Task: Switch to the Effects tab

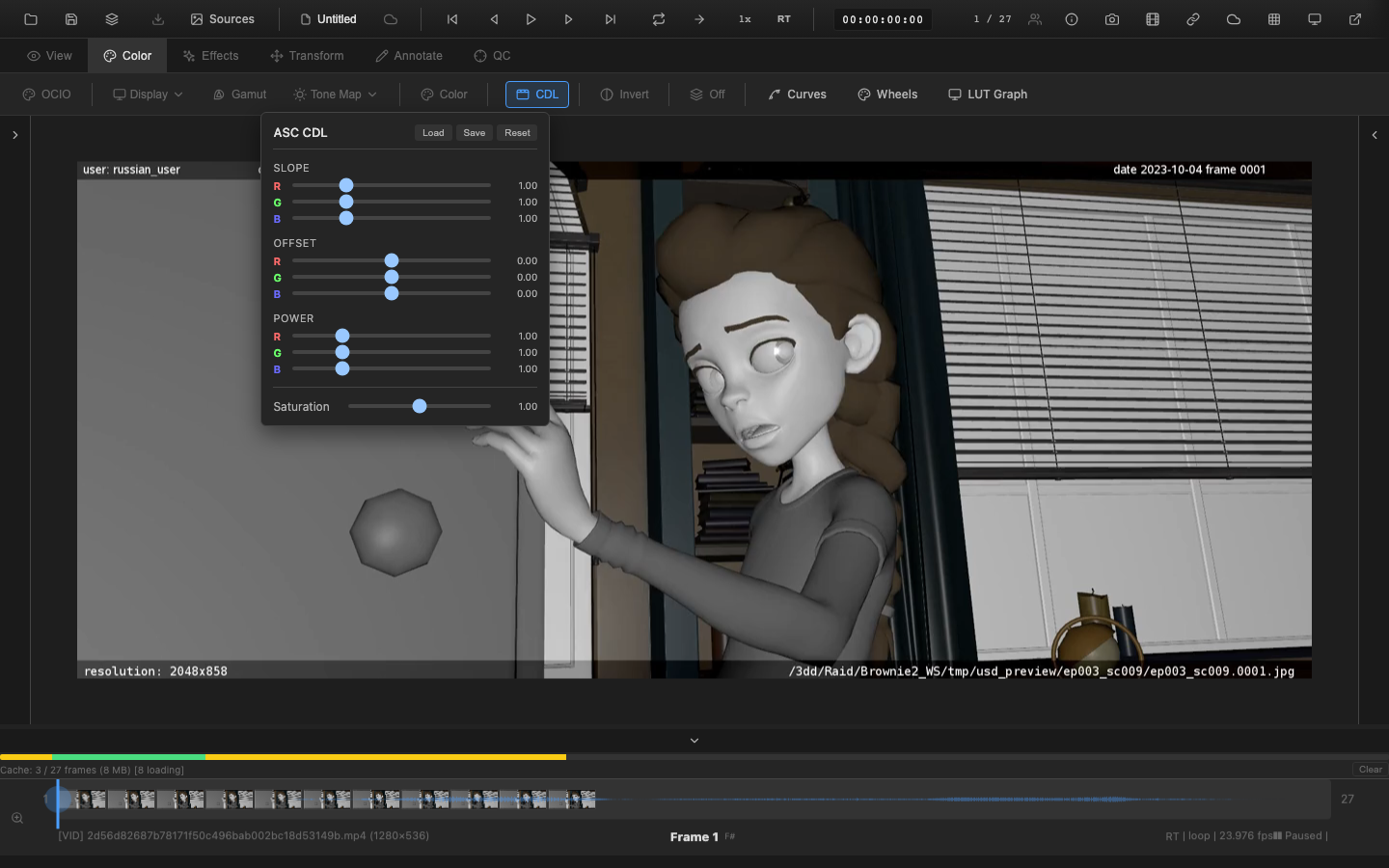Action: [x=210, y=56]
